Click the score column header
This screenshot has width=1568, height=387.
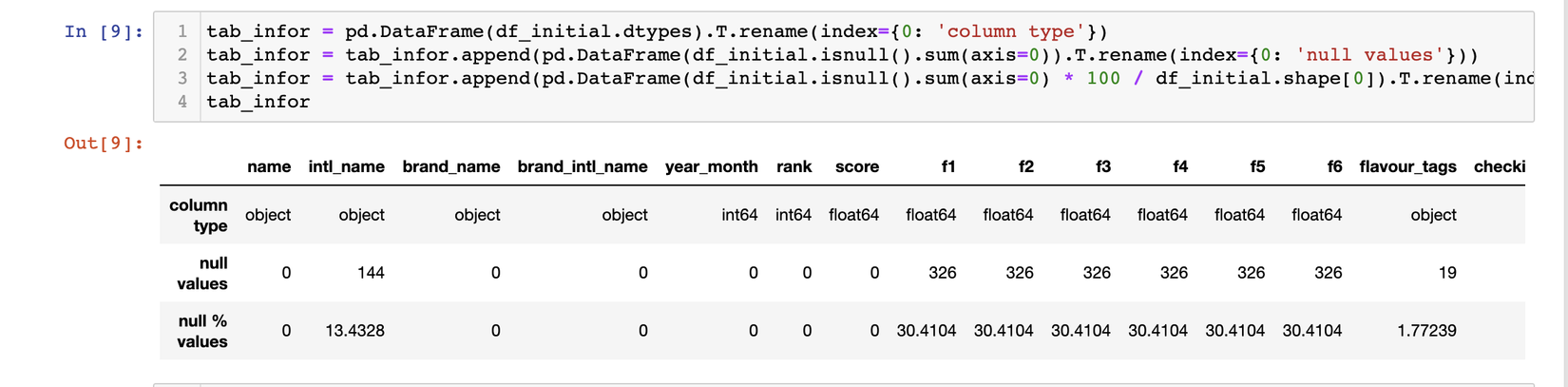pos(856,167)
